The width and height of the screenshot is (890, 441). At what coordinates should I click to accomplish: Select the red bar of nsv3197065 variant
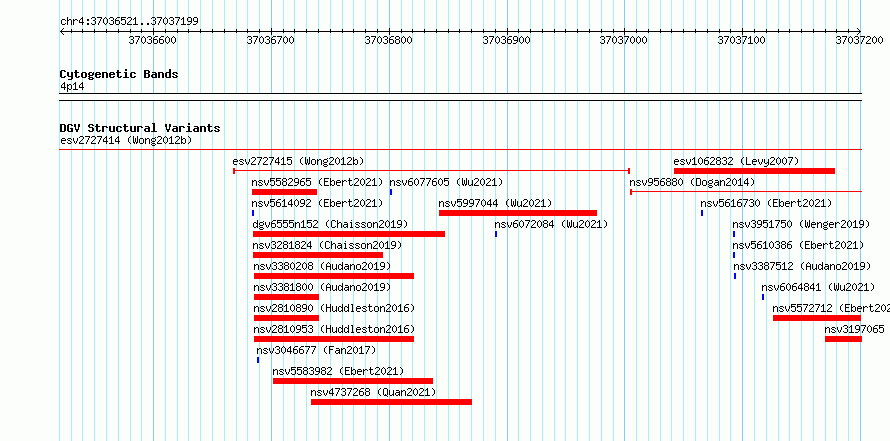843,339
